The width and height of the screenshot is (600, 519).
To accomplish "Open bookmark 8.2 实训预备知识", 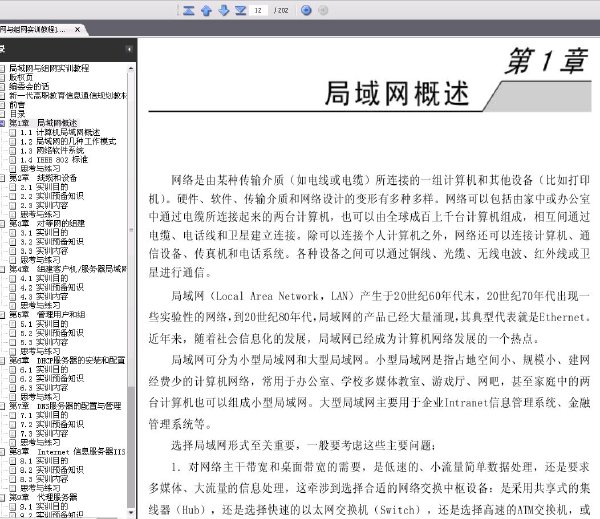I will [x=52, y=470].
